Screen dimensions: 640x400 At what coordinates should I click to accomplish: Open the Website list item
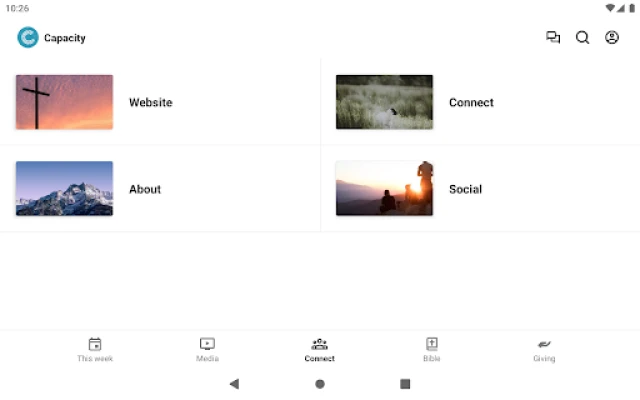pos(160,102)
